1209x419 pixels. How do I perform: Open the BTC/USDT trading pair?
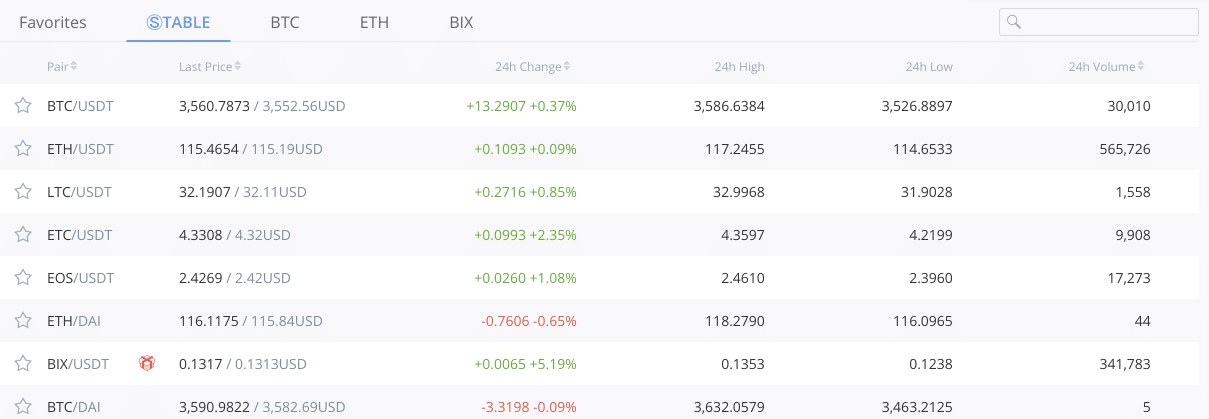80,106
